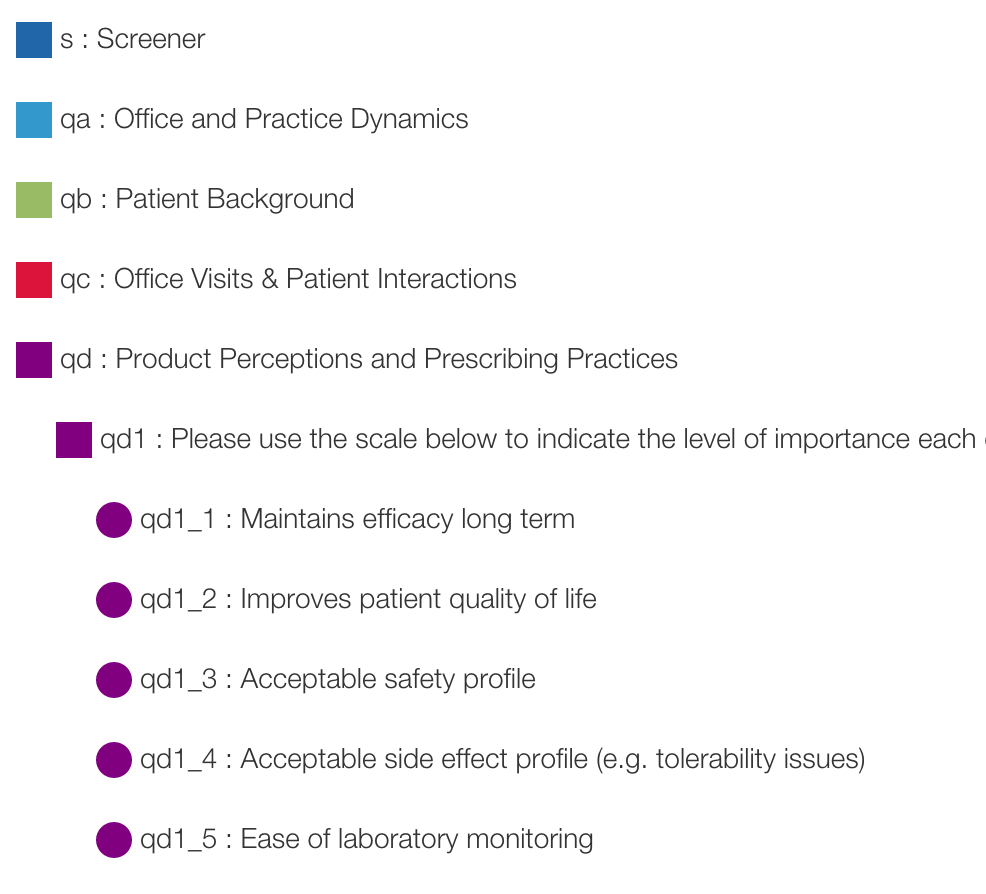Click the purple circle beside qd1_1
The height and width of the screenshot is (894, 986).
point(114,520)
